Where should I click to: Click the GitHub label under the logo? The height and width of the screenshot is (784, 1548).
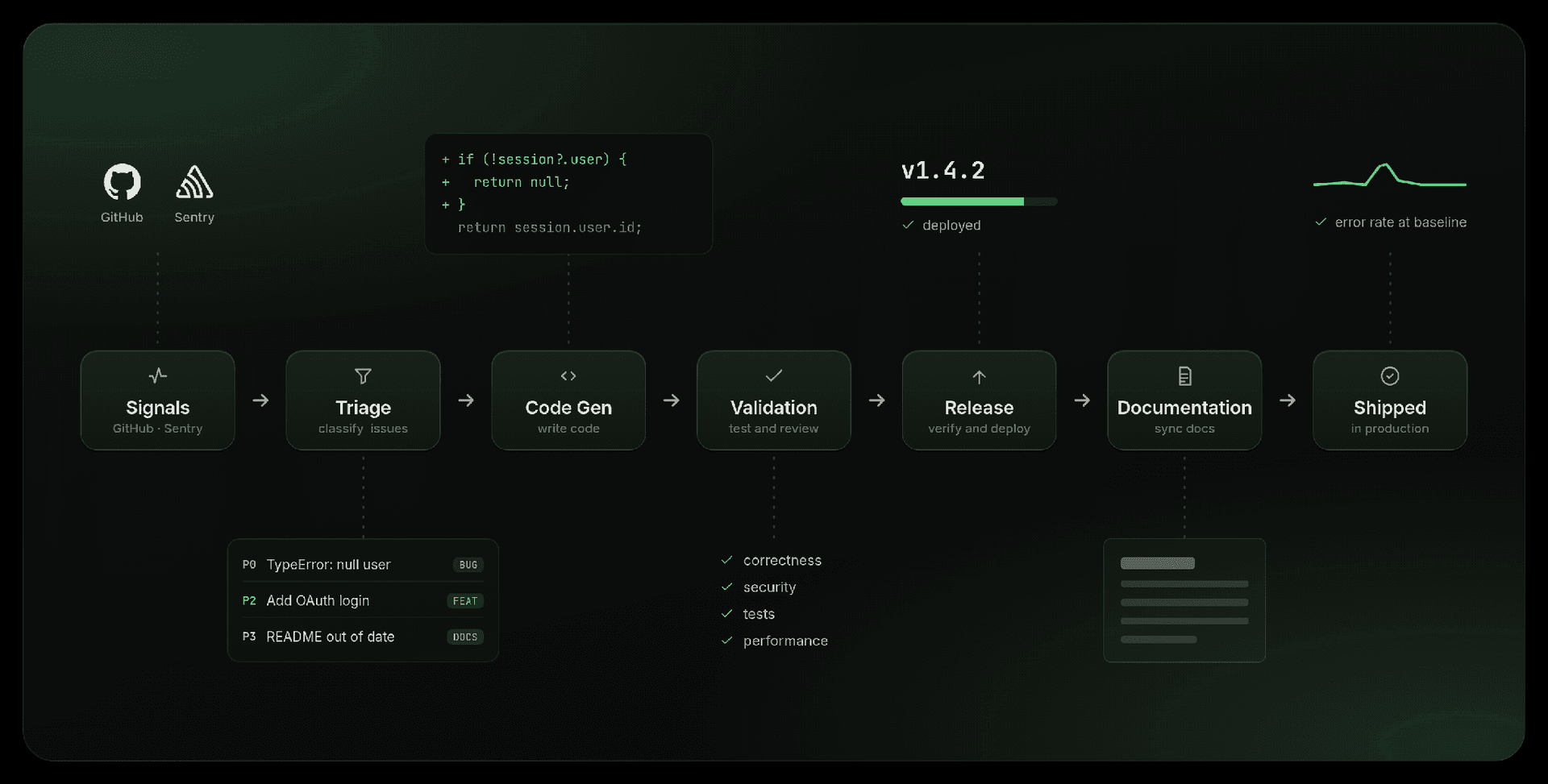[122, 217]
